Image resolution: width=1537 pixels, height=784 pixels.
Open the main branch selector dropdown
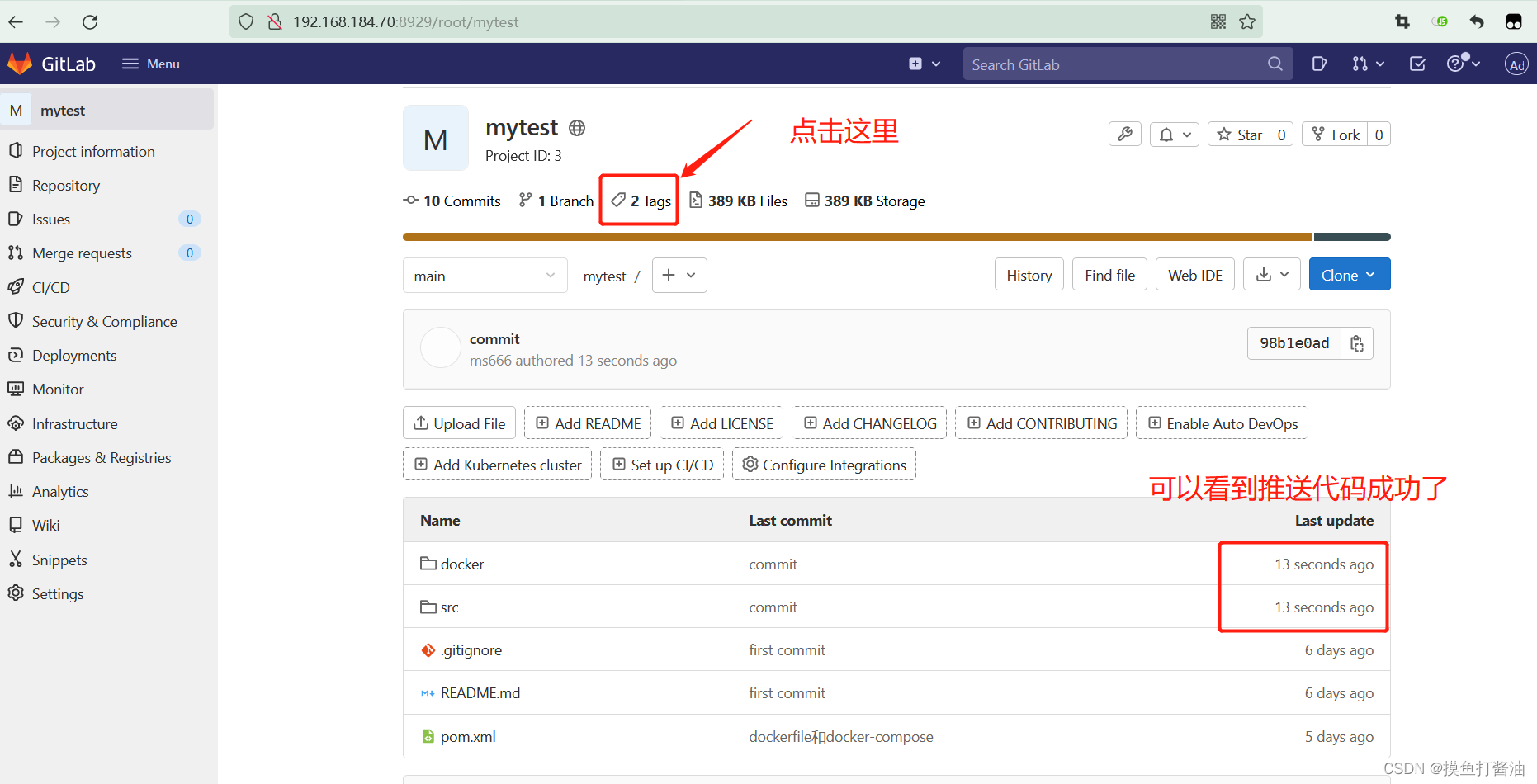click(485, 276)
